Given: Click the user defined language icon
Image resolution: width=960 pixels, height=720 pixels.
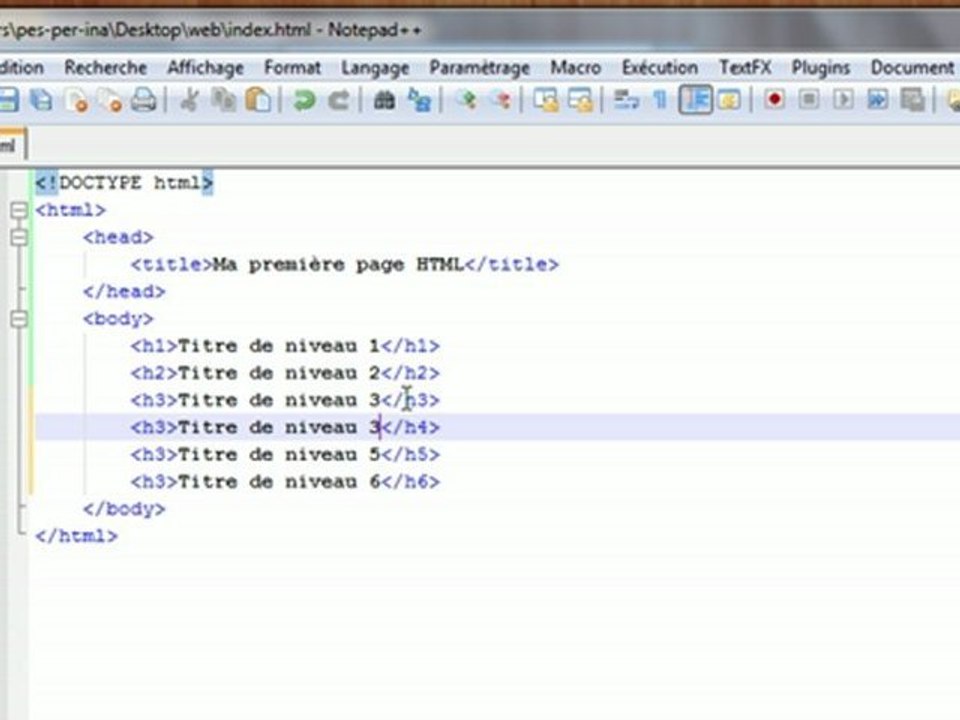Looking at the screenshot, I should (729, 100).
